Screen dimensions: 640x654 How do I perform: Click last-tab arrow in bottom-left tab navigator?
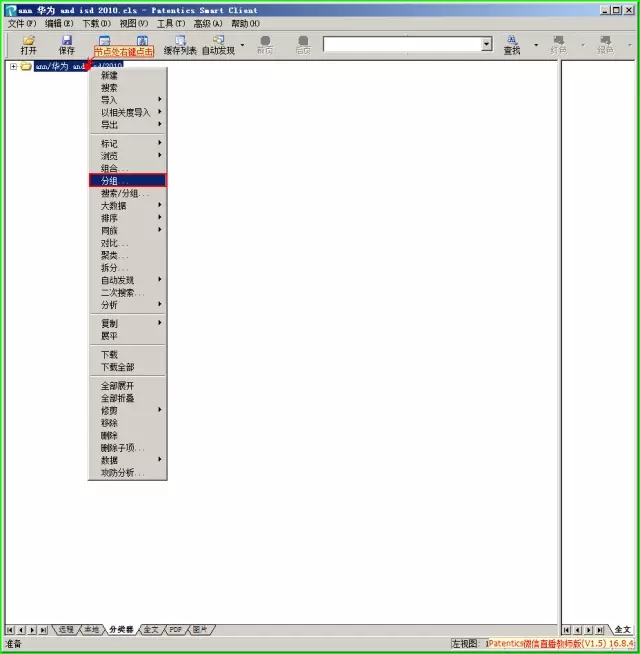click(43, 630)
